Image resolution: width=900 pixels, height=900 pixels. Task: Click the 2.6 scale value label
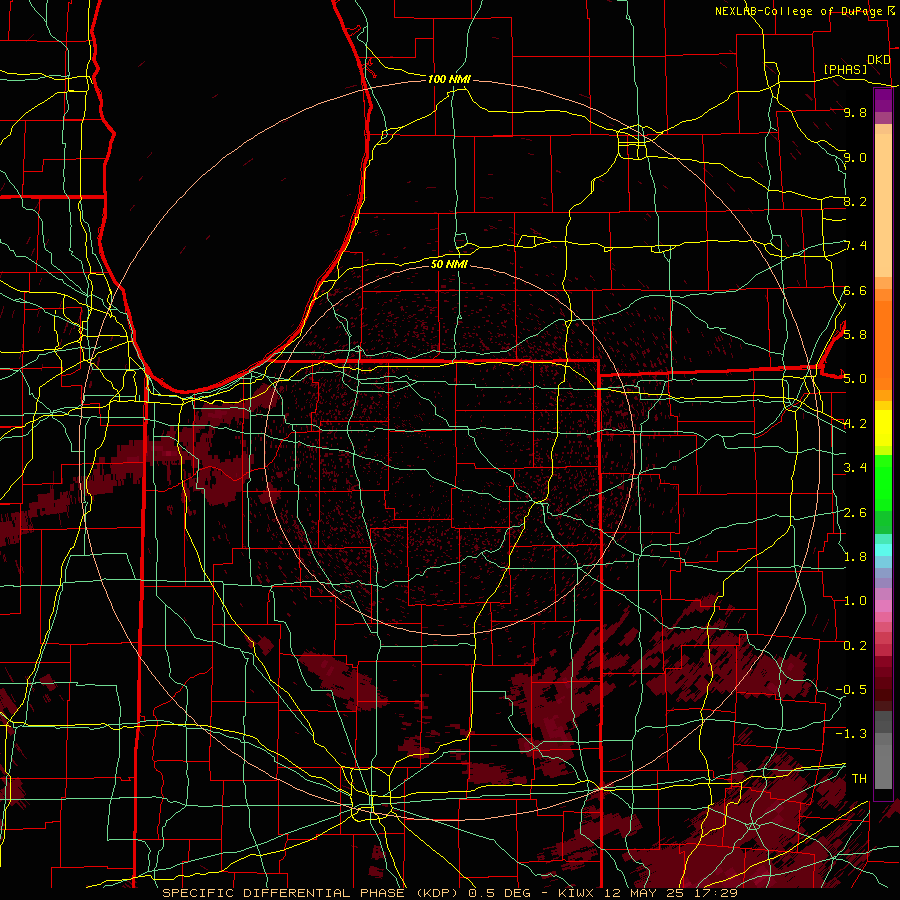coord(855,512)
